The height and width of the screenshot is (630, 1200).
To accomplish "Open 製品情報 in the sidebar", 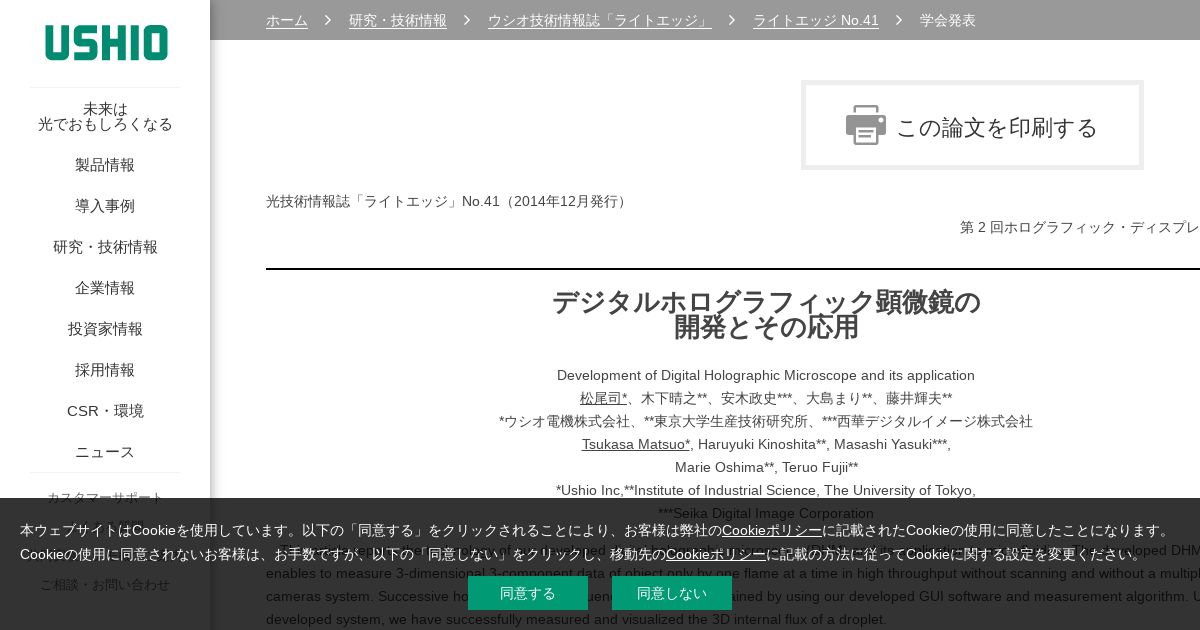I will tap(105, 165).
